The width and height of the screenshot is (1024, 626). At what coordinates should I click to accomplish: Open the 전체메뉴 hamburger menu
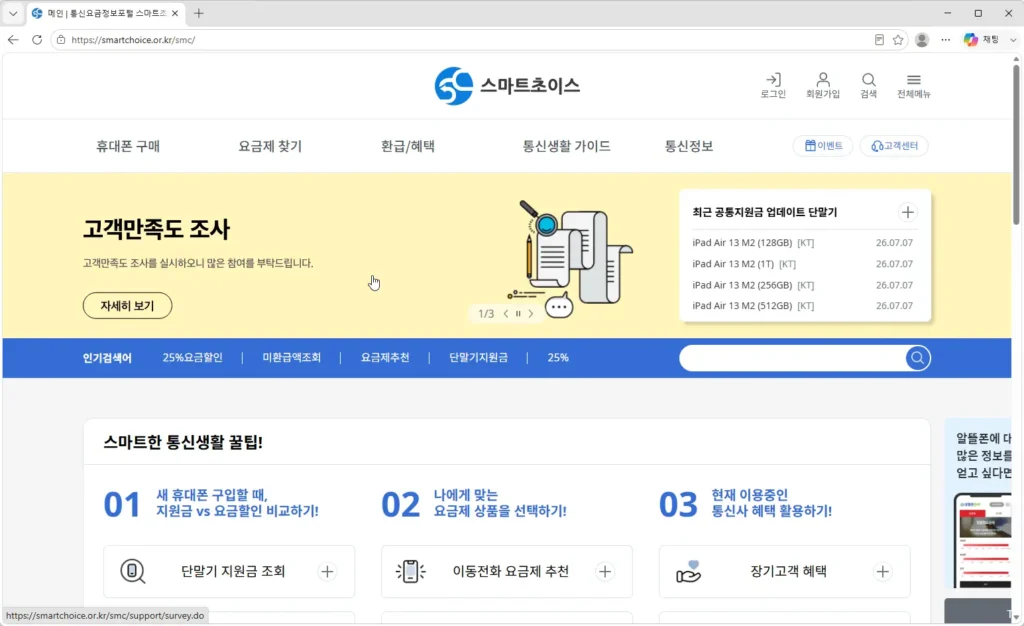(914, 86)
